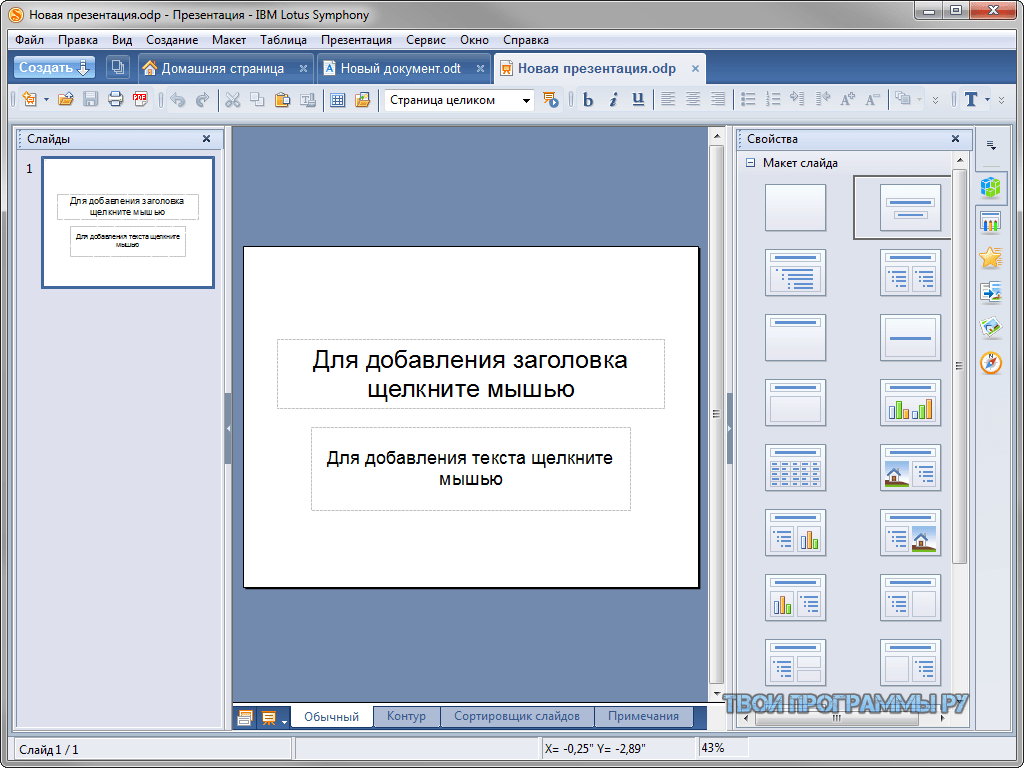Open the Создание menu
The image size is (1024, 768).
coord(172,40)
